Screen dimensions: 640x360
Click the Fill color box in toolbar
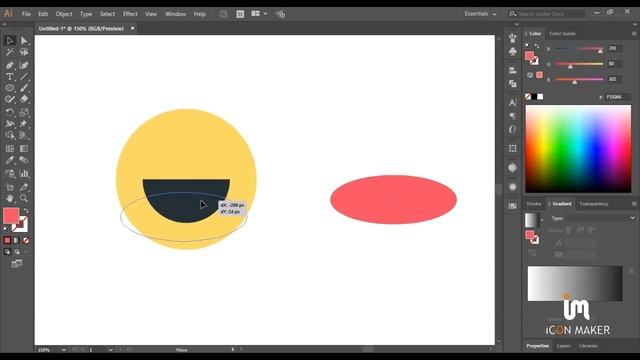pyautogui.click(x=11, y=216)
